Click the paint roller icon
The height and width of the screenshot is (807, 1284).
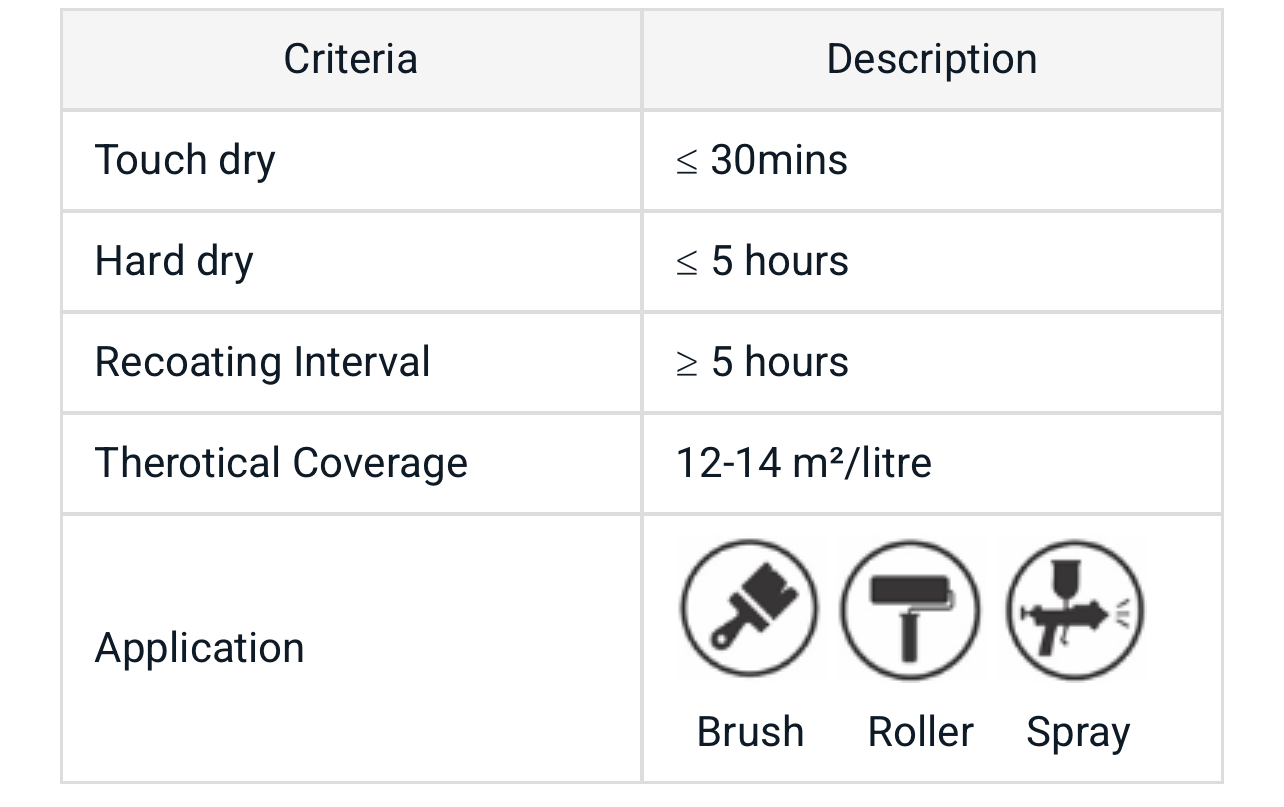coord(909,609)
